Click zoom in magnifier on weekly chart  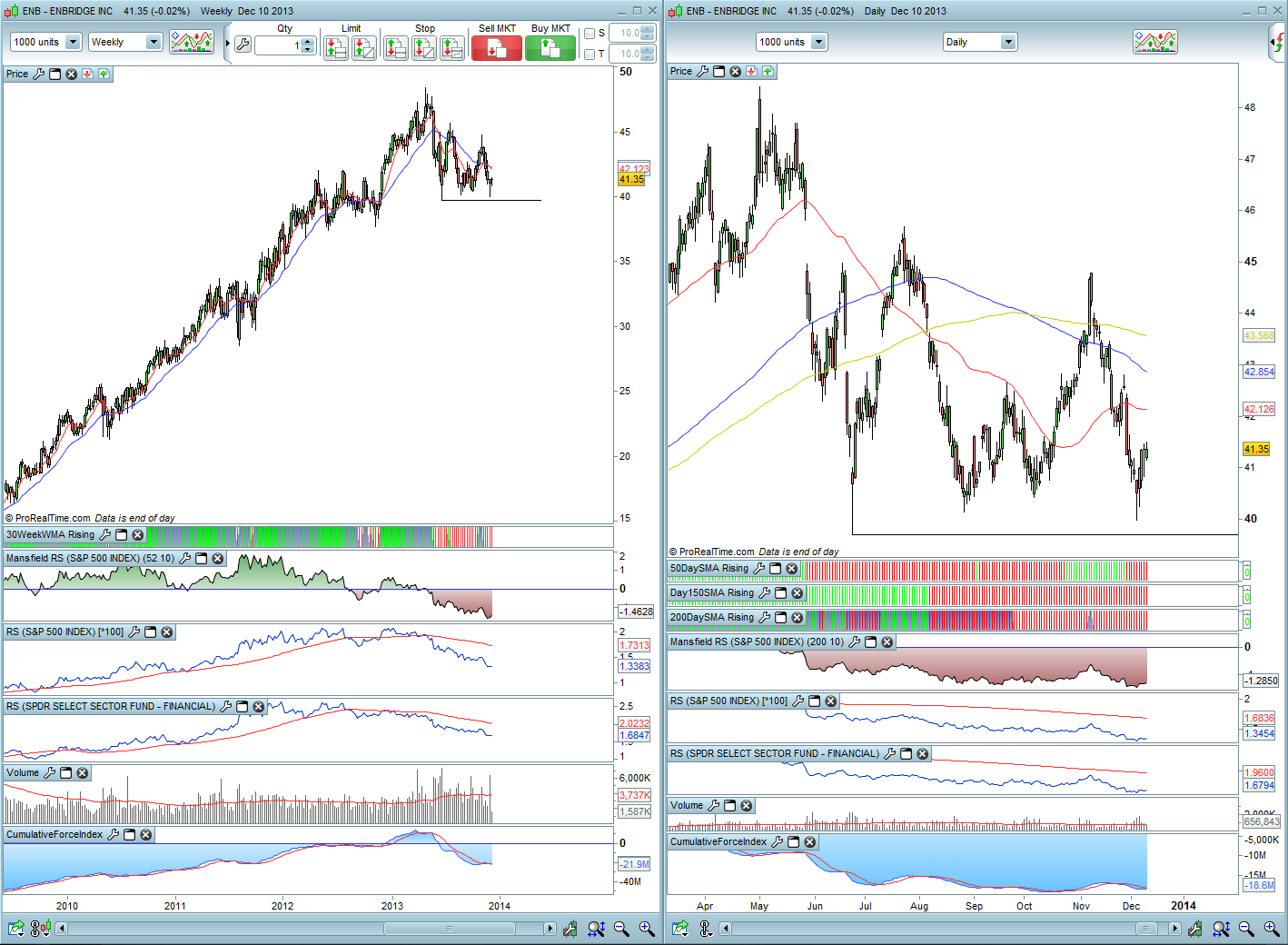pyautogui.click(x=647, y=929)
